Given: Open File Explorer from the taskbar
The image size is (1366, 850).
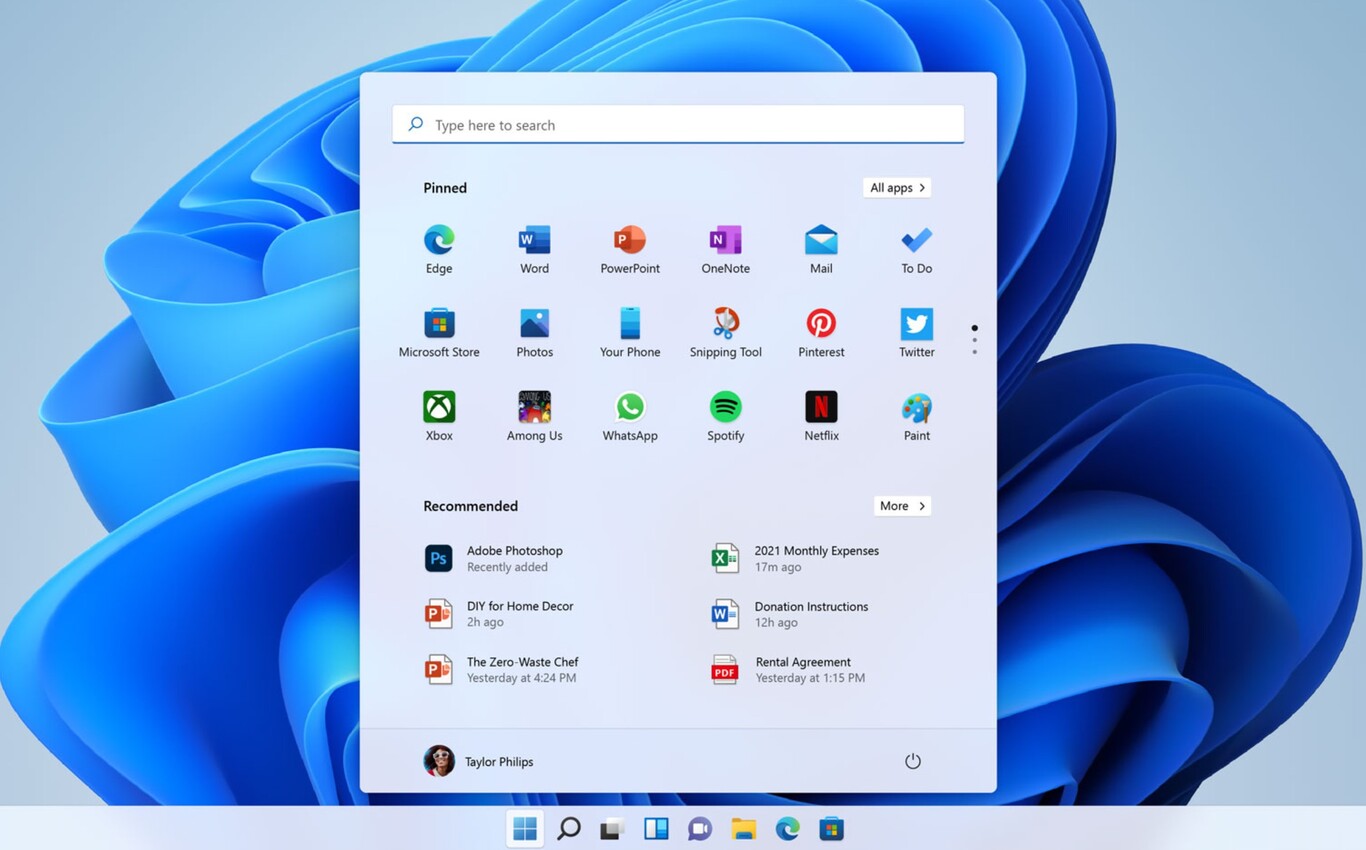Looking at the screenshot, I should coord(742,828).
